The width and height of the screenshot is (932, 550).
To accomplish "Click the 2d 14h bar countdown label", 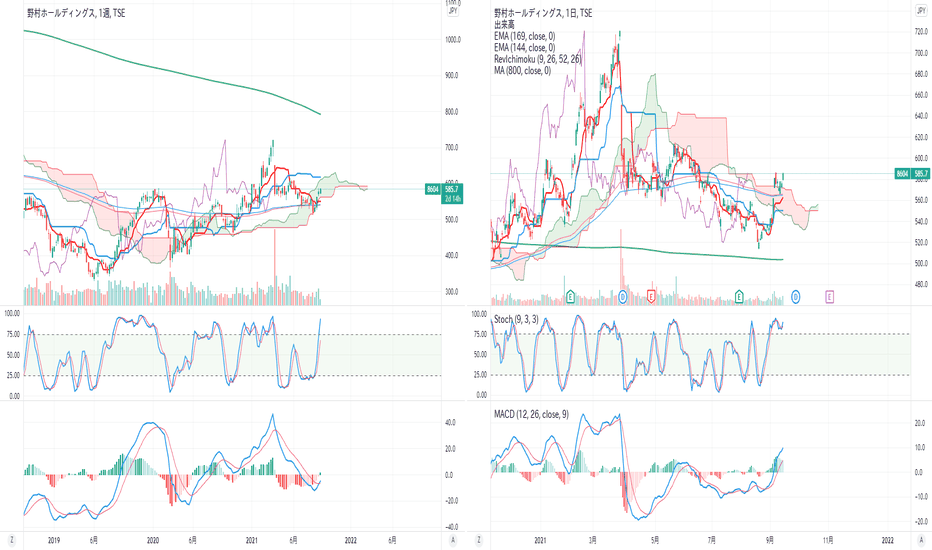I will point(452,199).
